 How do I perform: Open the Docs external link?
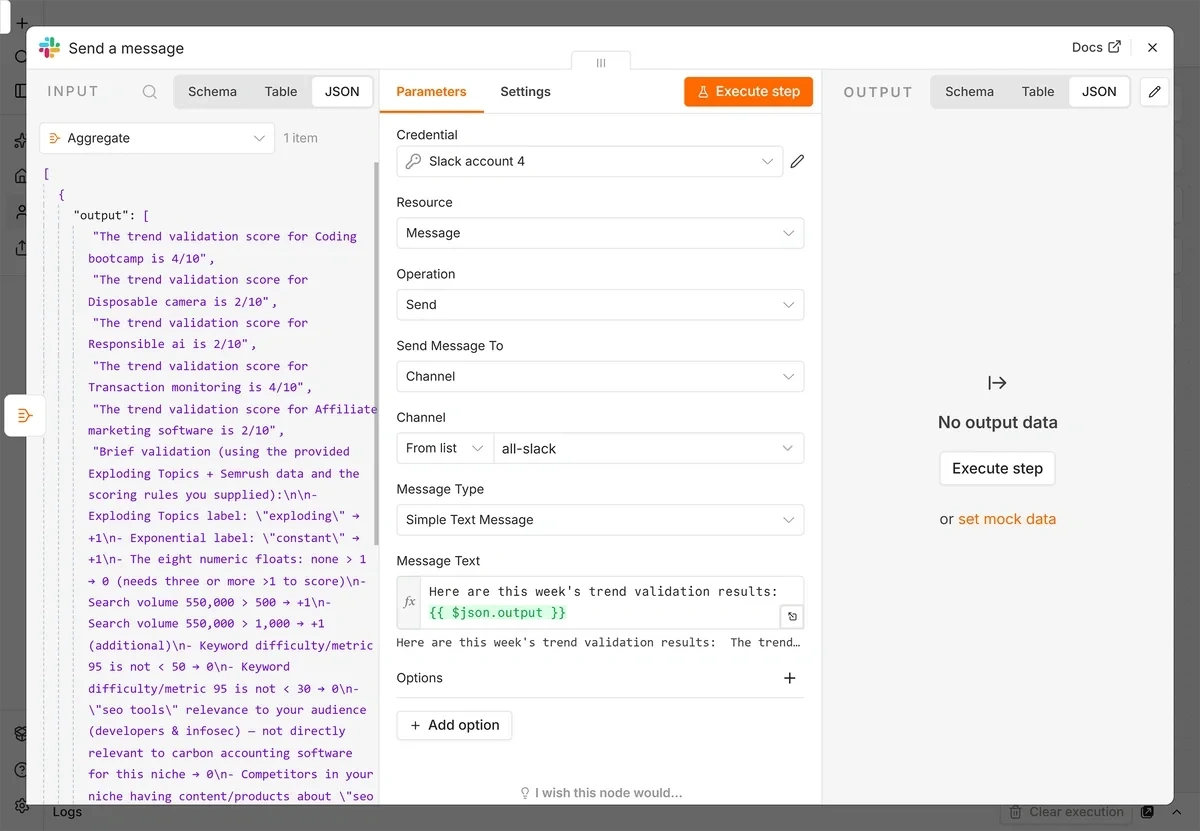pyautogui.click(x=1096, y=47)
